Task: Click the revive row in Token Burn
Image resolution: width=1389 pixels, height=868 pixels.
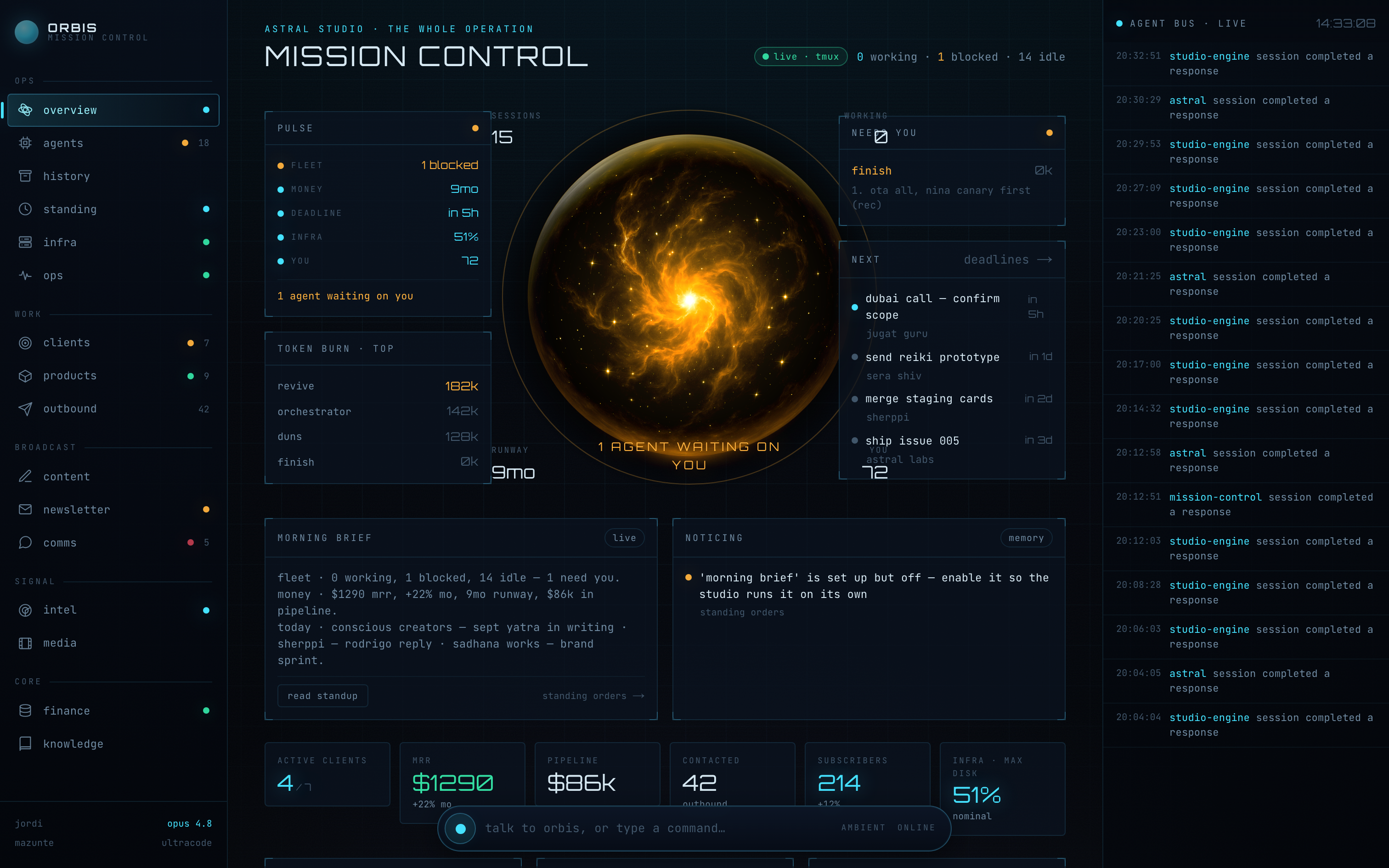Action: coord(378,386)
